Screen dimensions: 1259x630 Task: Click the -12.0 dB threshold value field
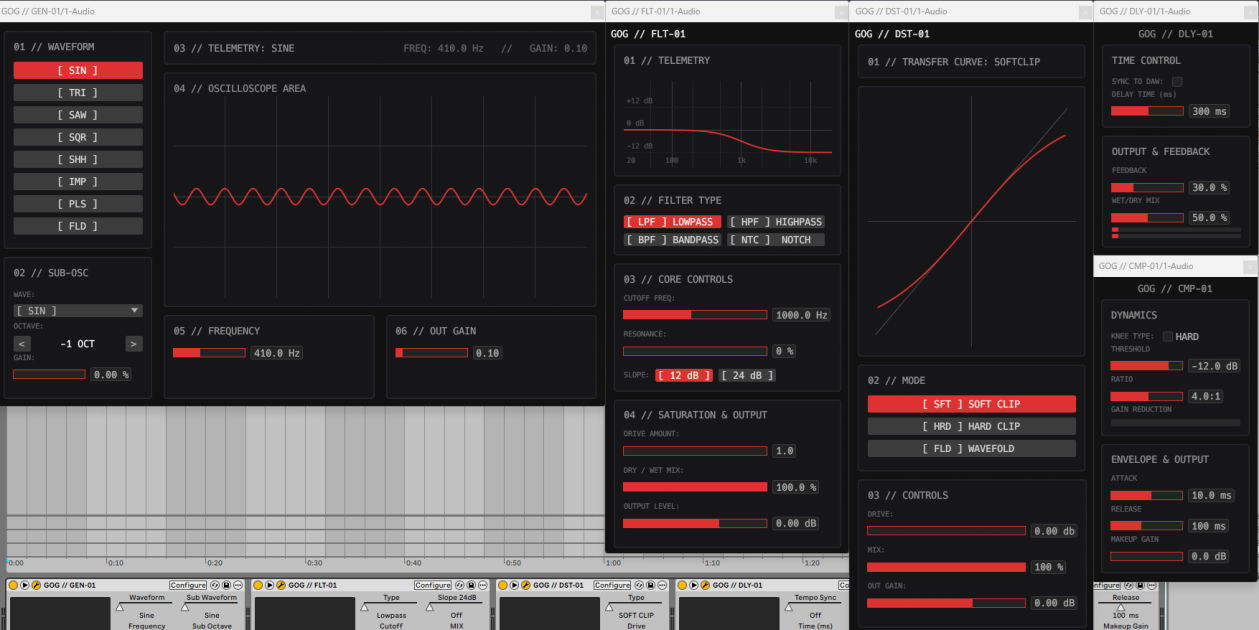(1215, 366)
